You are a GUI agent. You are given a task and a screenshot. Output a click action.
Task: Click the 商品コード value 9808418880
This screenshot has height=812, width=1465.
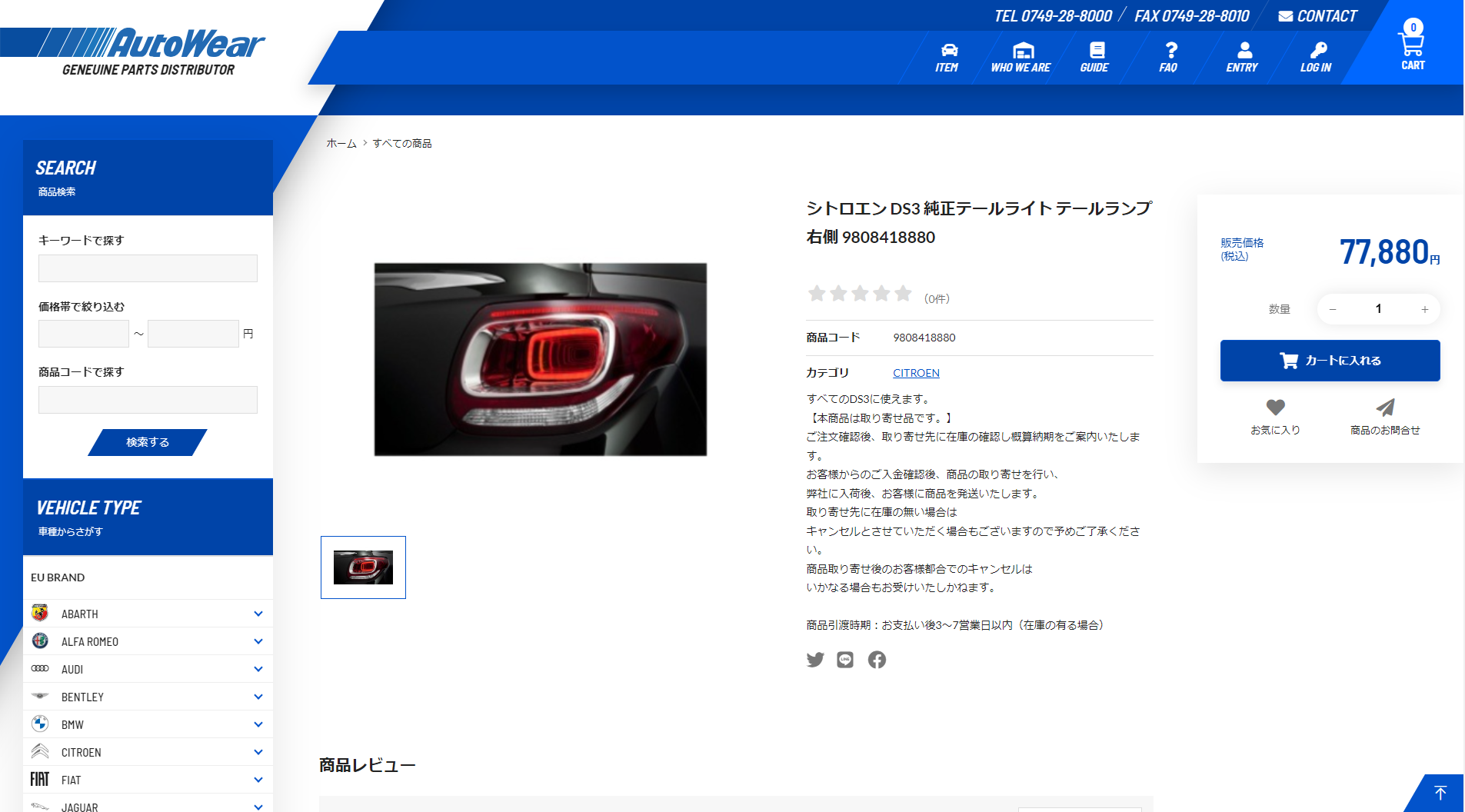click(x=924, y=338)
